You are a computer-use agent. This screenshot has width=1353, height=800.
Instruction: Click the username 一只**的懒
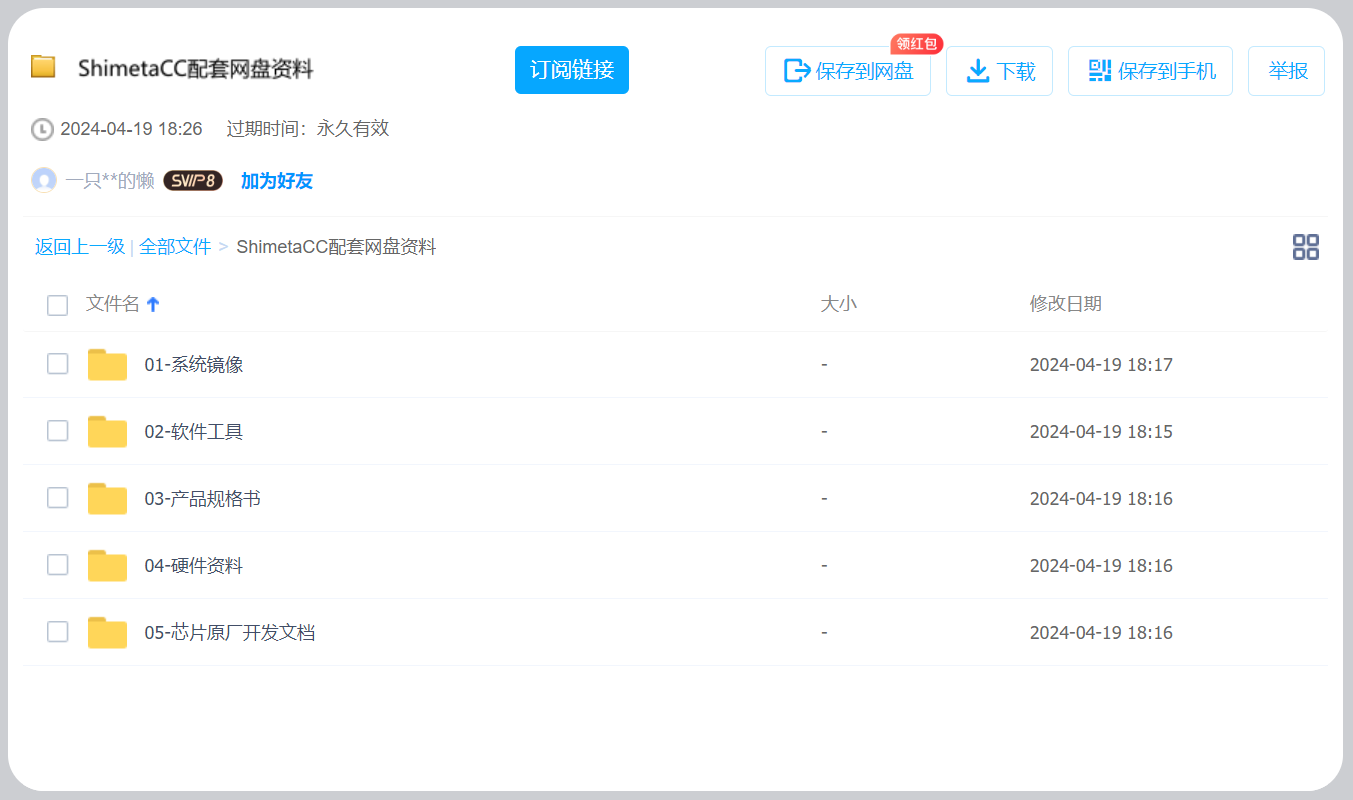click(x=110, y=181)
